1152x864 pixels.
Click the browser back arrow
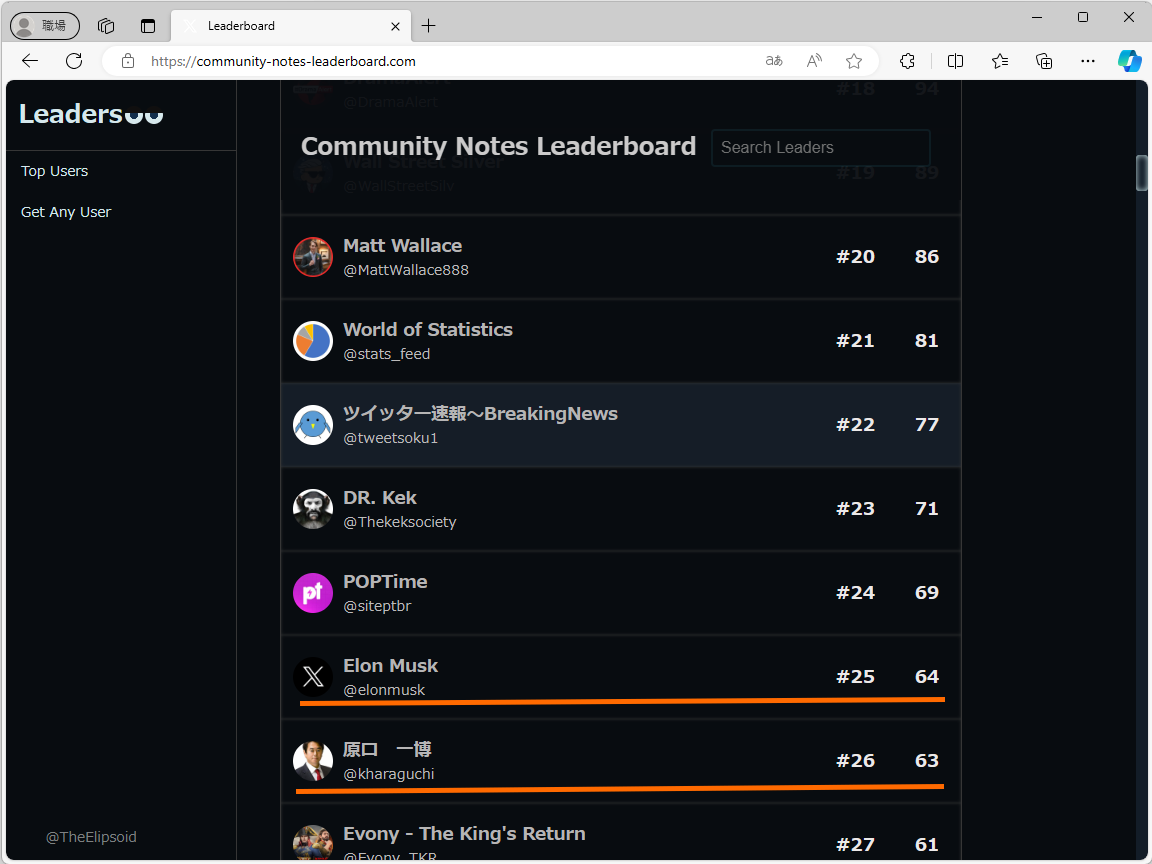30,61
